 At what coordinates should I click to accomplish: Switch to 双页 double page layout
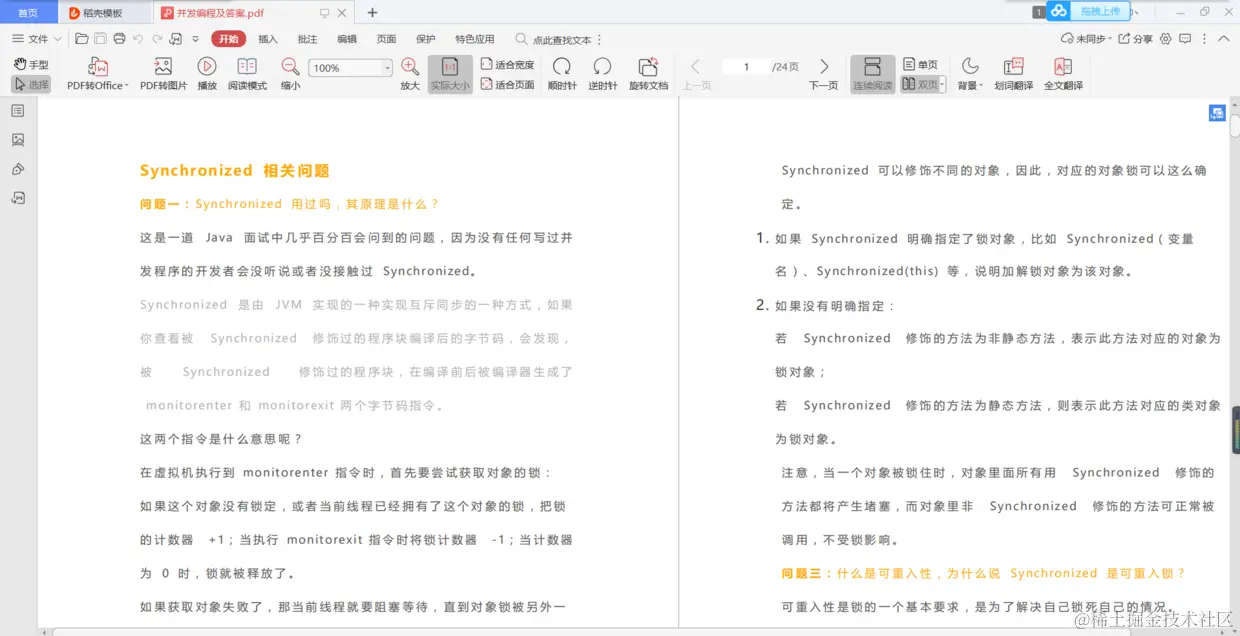pos(919,85)
